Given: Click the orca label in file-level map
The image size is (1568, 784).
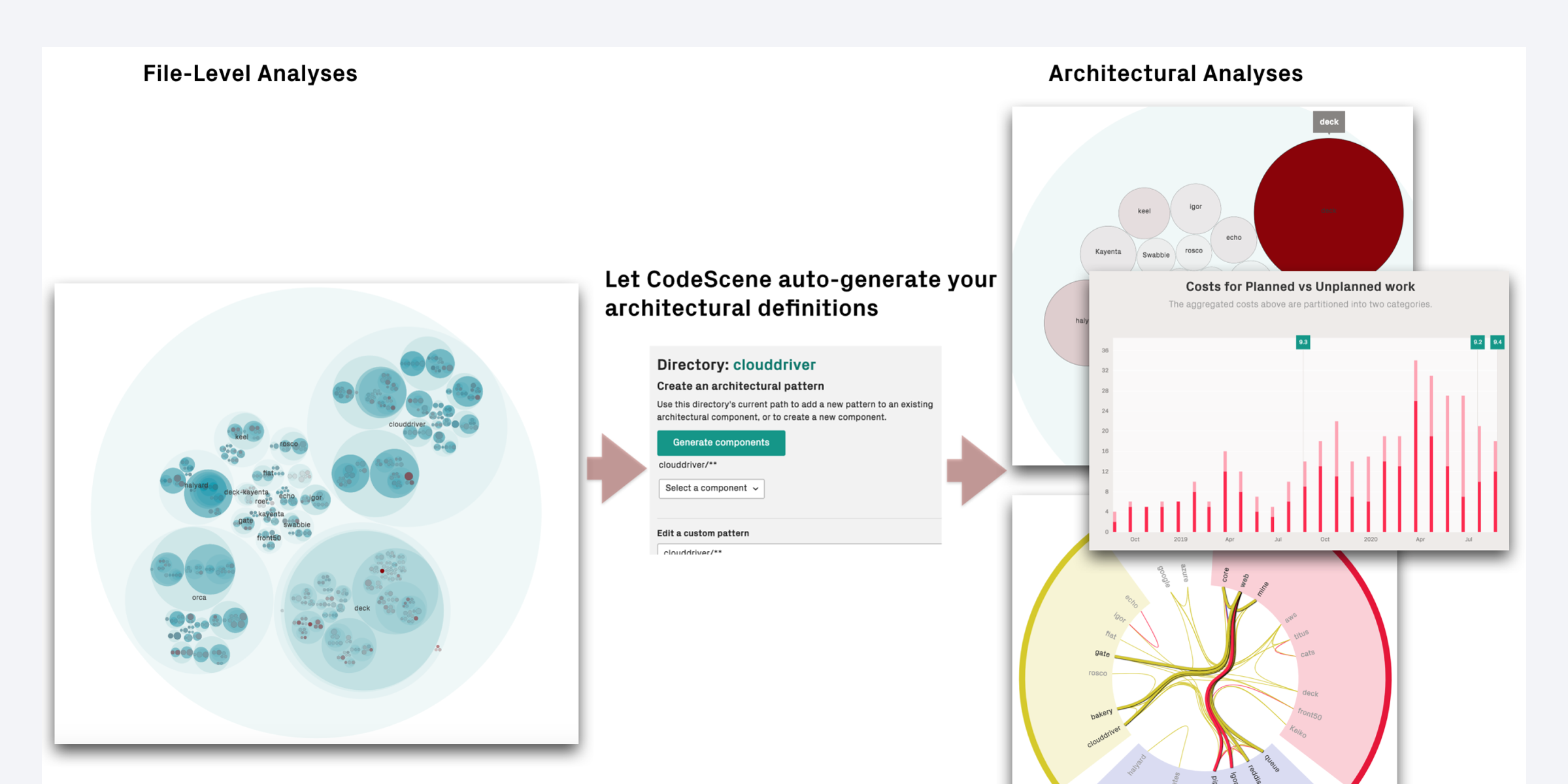Looking at the screenshot, I should 199,598.
